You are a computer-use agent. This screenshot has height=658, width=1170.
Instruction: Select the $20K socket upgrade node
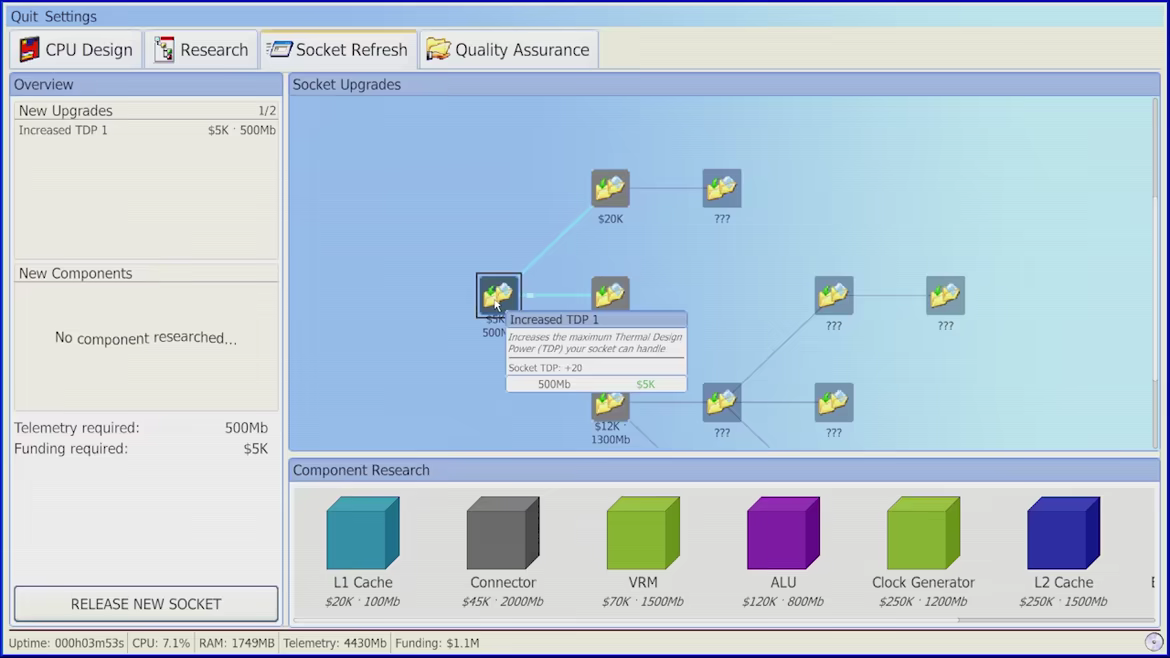coord(610,188)
